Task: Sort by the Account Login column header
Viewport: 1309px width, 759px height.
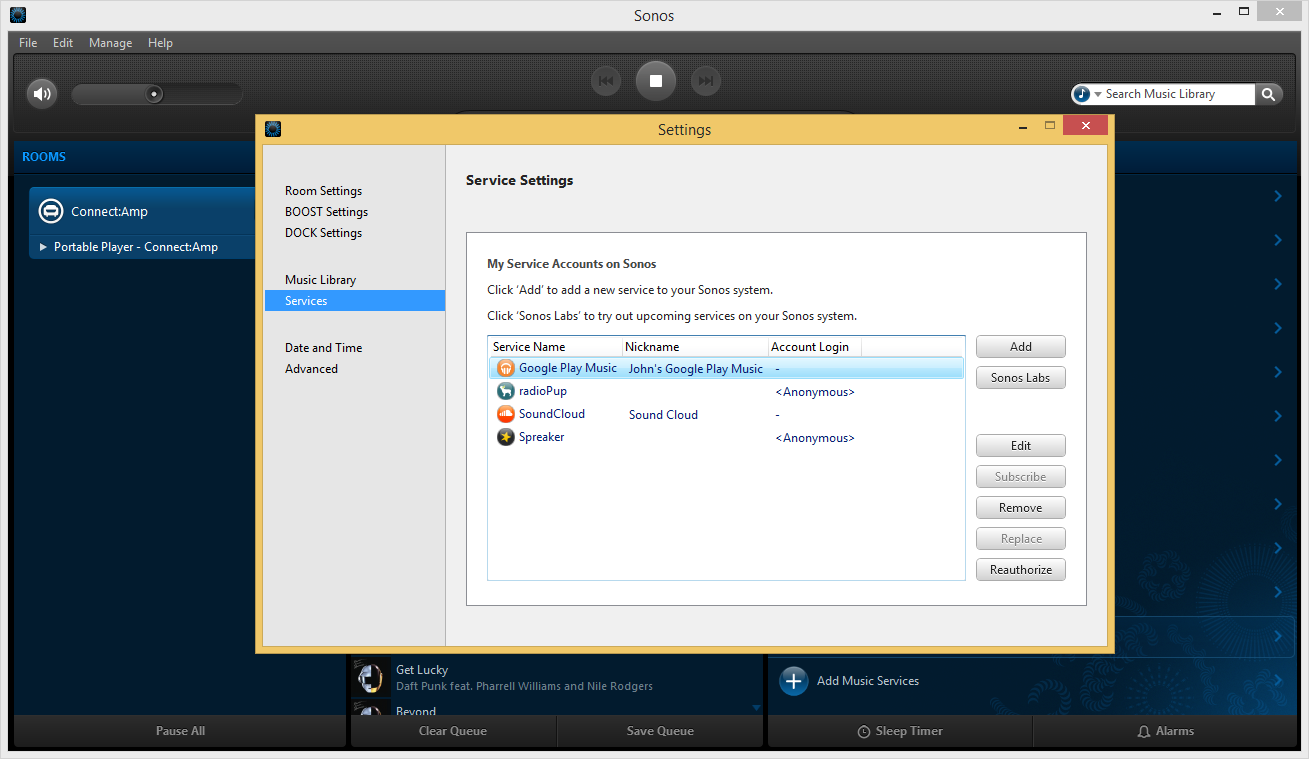Action: [x=814, y=347]
